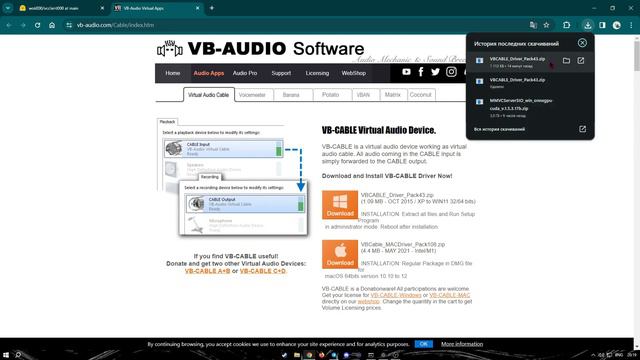The height and width of the screenshot is (360, 640).
Task: Select the Coconut tab
Action: pos(420,95)
